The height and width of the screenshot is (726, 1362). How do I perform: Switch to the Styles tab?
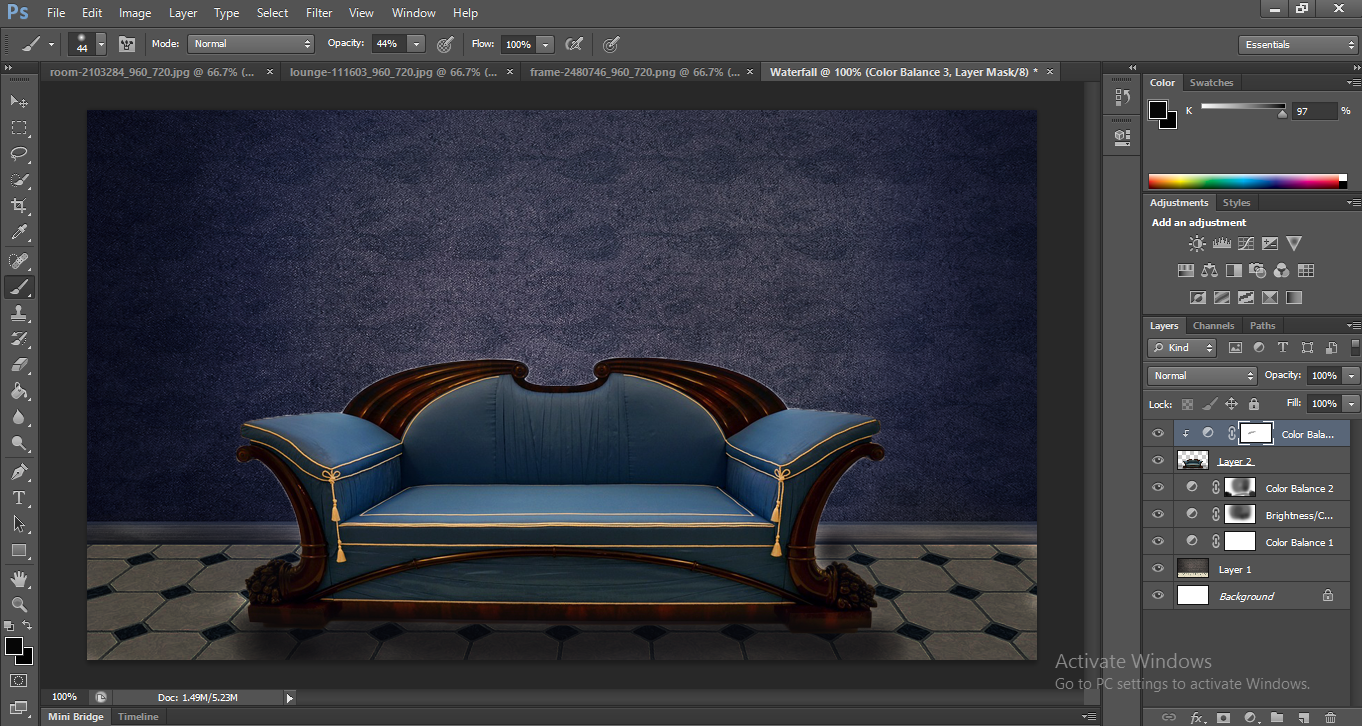(x=1236, y=202)
